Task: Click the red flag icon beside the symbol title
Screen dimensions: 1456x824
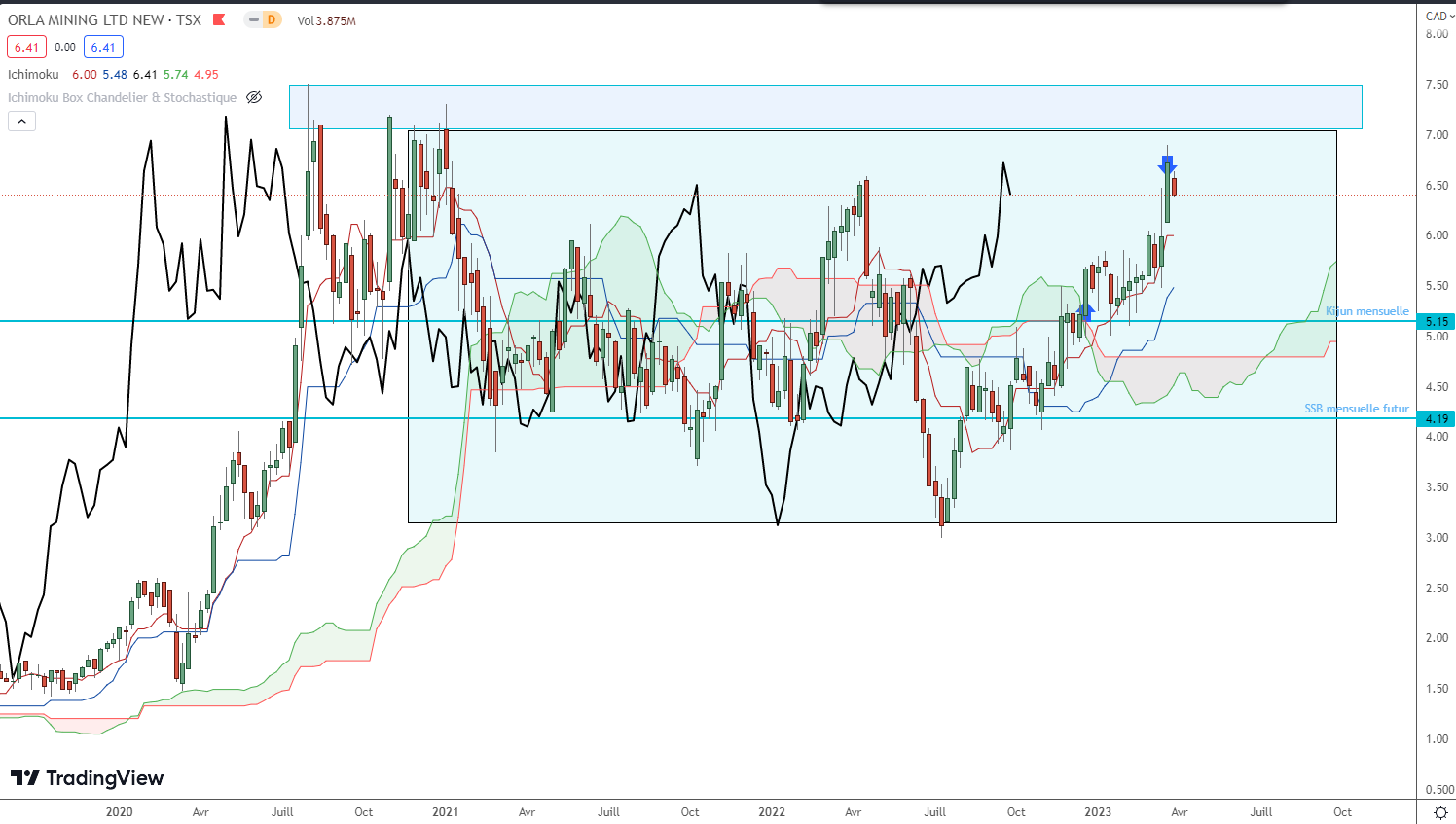Action: point(219,19)
